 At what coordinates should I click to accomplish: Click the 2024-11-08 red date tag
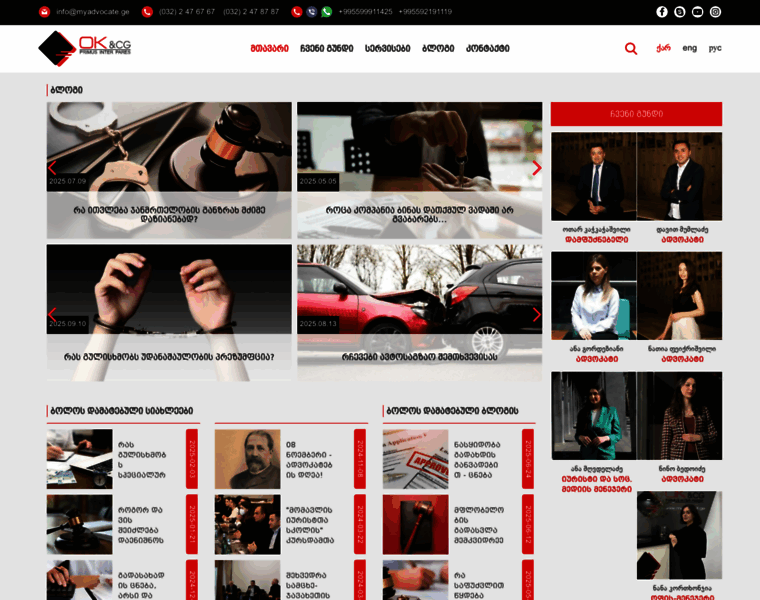tap(360, 459)
